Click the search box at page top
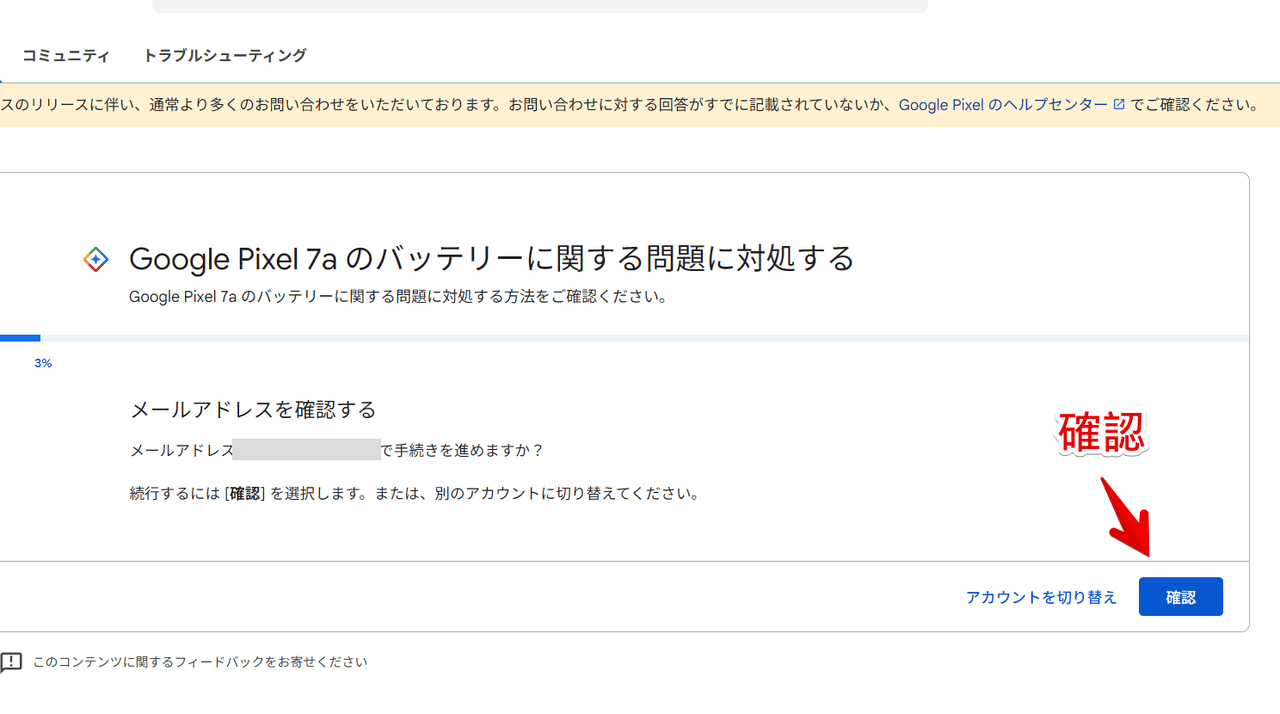The width and height of the screenshot is (1280, 714). coord(540,5)
